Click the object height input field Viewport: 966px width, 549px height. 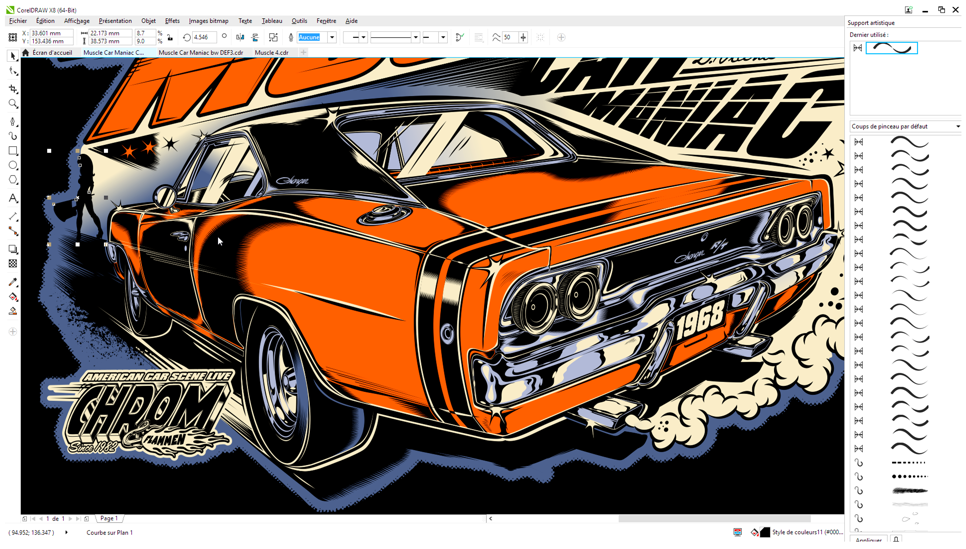click(110, 41)
